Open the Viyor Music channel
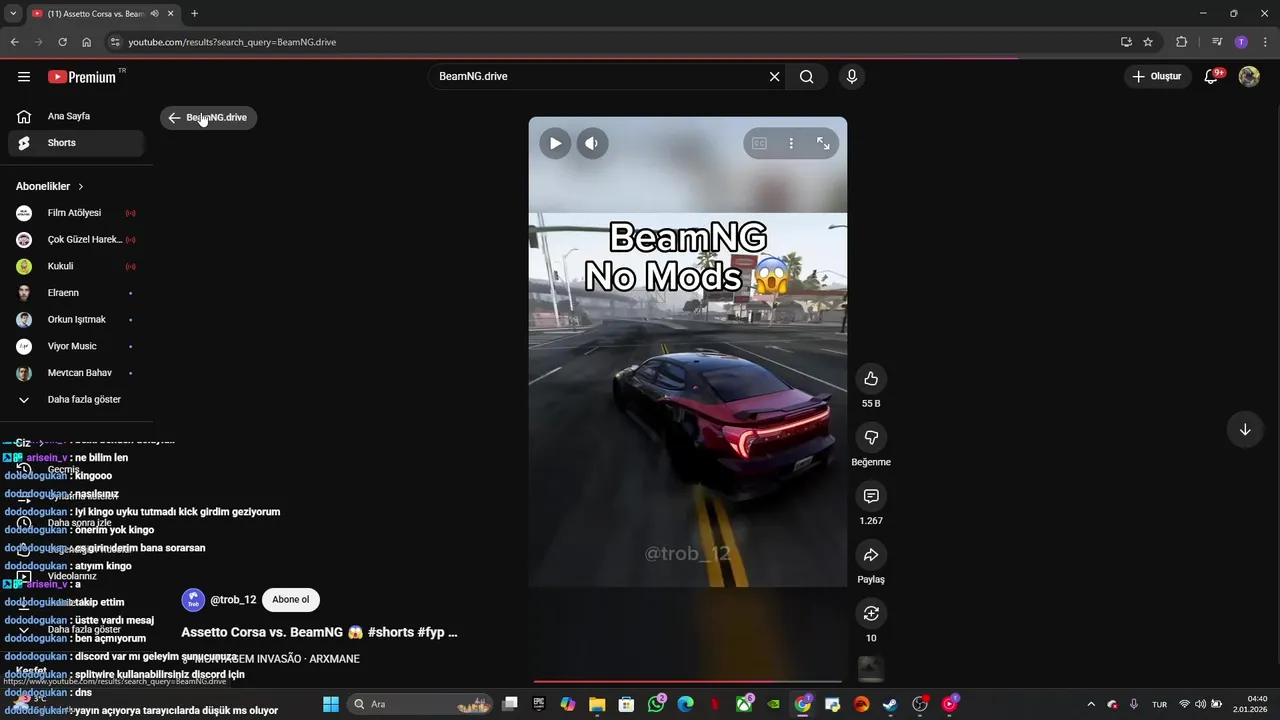Viewport: 1280px width, 720px height. click(76, 346)
